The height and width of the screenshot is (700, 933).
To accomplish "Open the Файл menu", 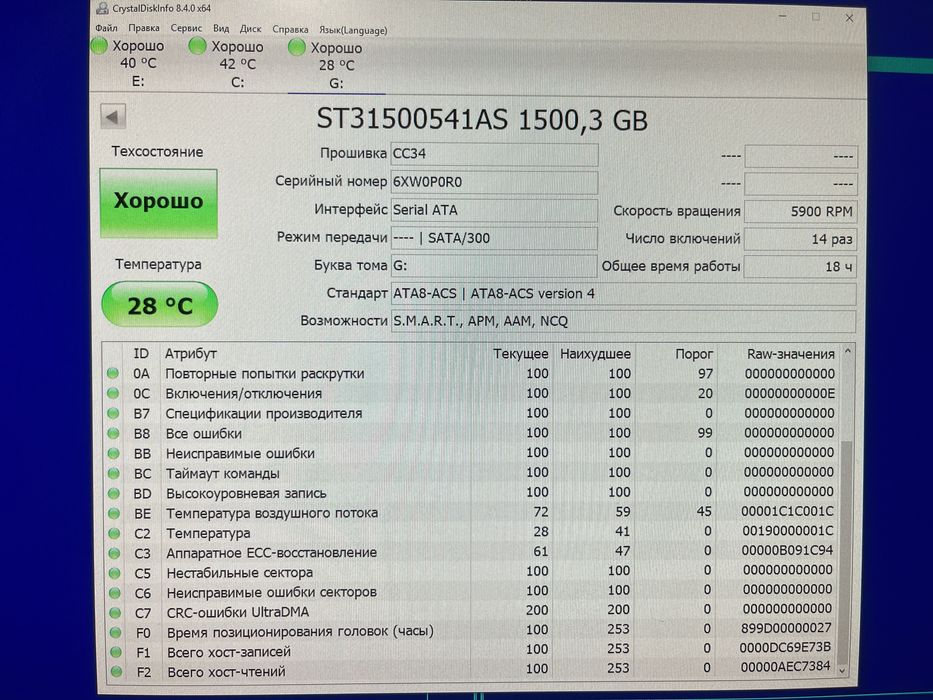I will tap(106, 27).
